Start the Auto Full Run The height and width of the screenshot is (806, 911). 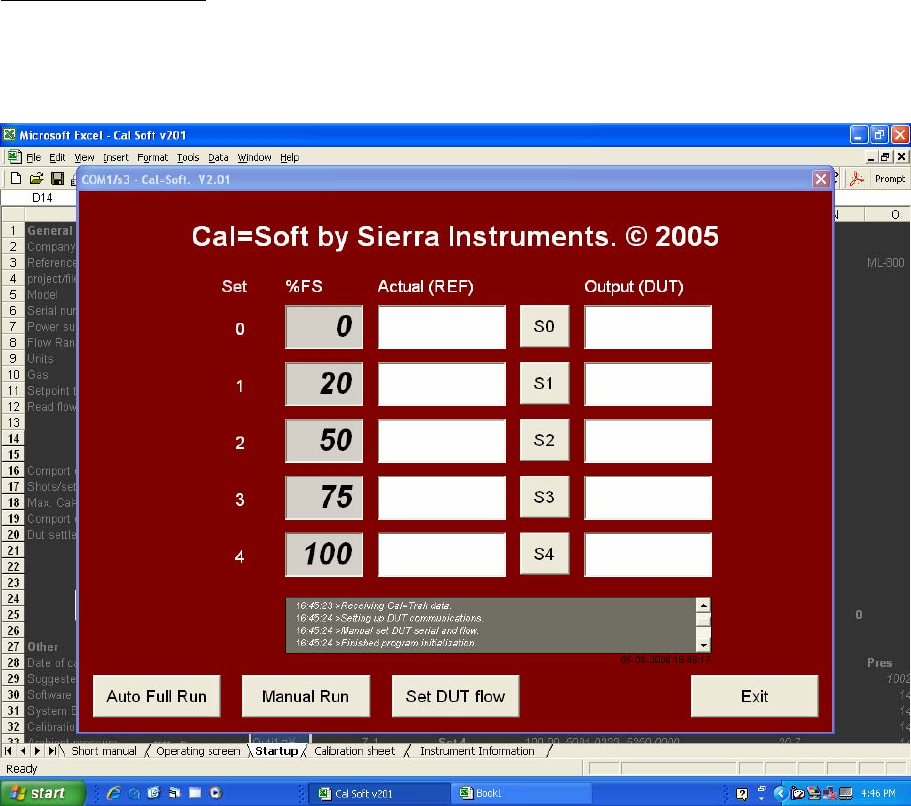point(157,696)
